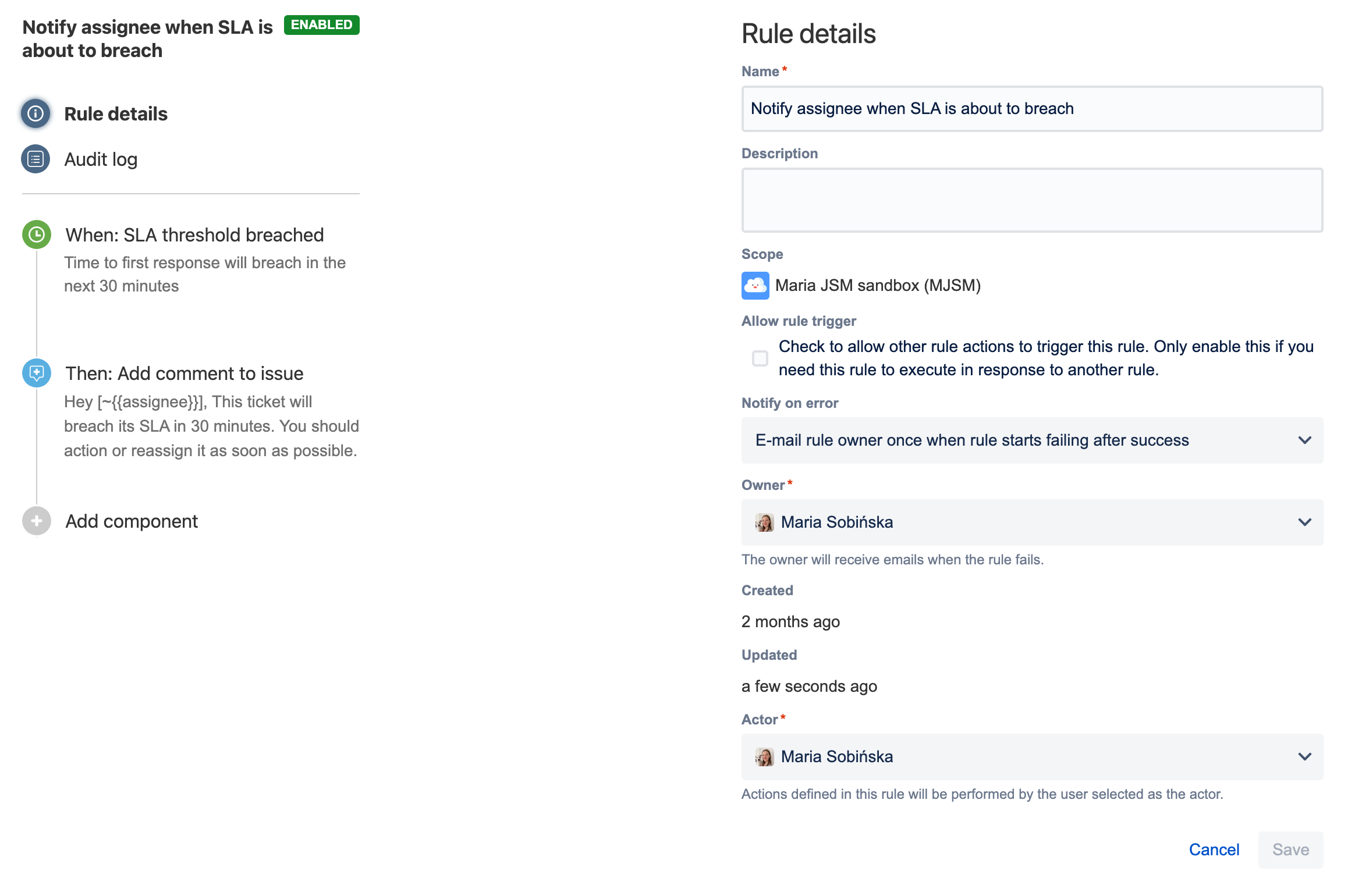The width and height of the screenshot is (1355, 896).
Task: Enable the Allow rule trigger checkbox
Action: point(760,358)
